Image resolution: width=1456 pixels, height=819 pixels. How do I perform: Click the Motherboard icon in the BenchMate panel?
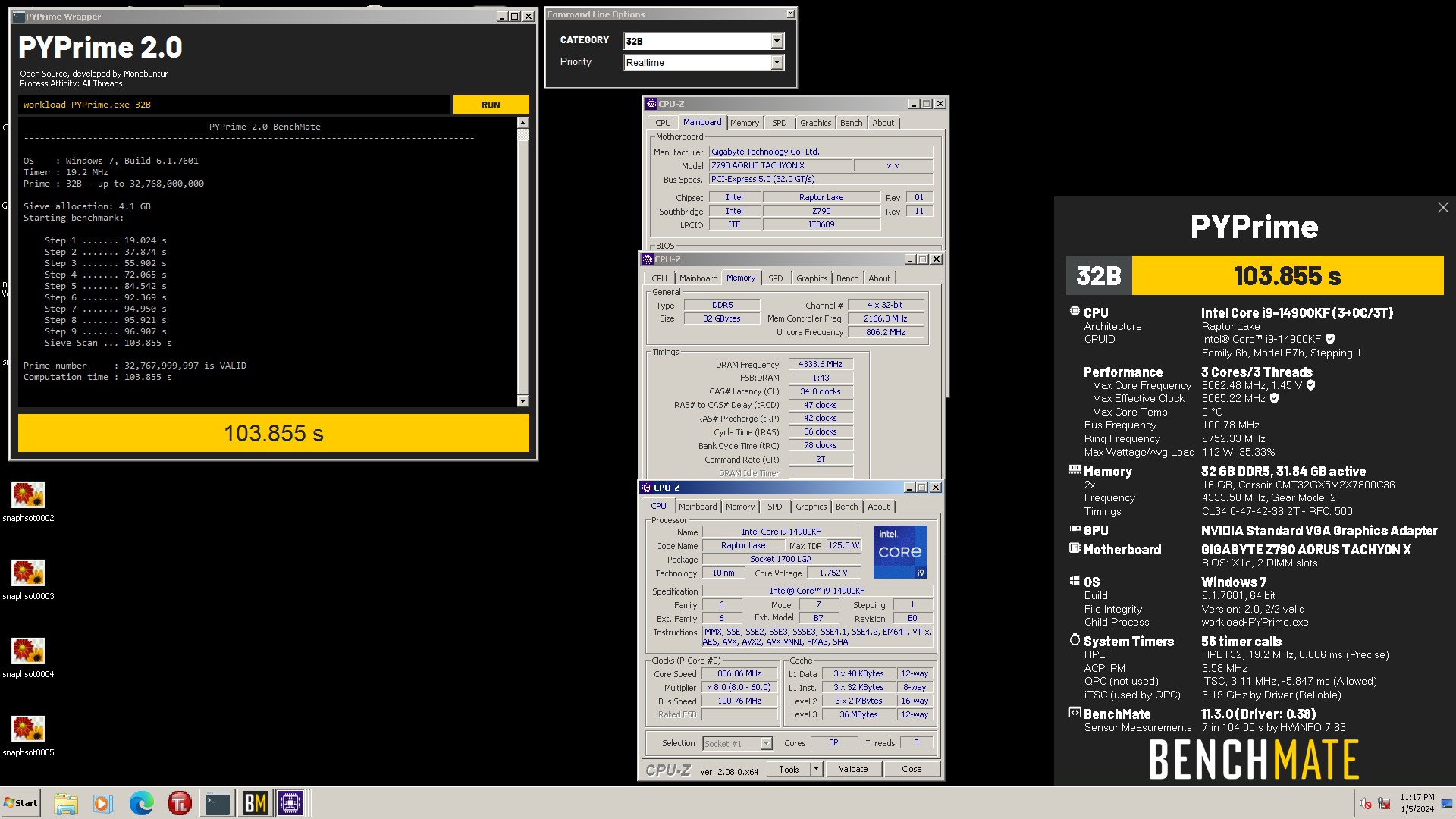point(1075,548)
